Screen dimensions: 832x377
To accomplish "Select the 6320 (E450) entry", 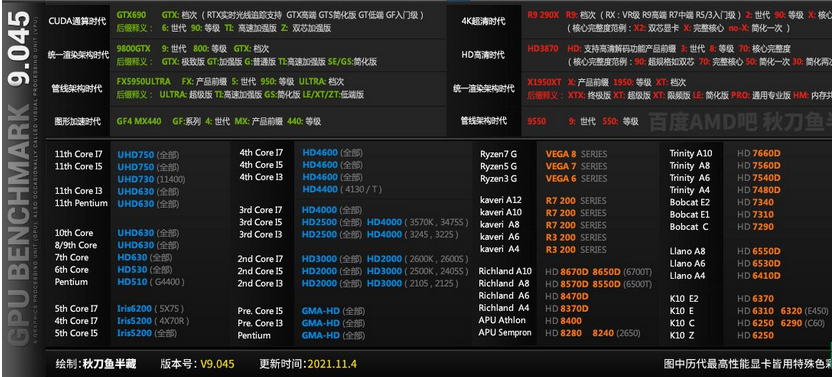I will pyautogui.click(x=804, y=311).
